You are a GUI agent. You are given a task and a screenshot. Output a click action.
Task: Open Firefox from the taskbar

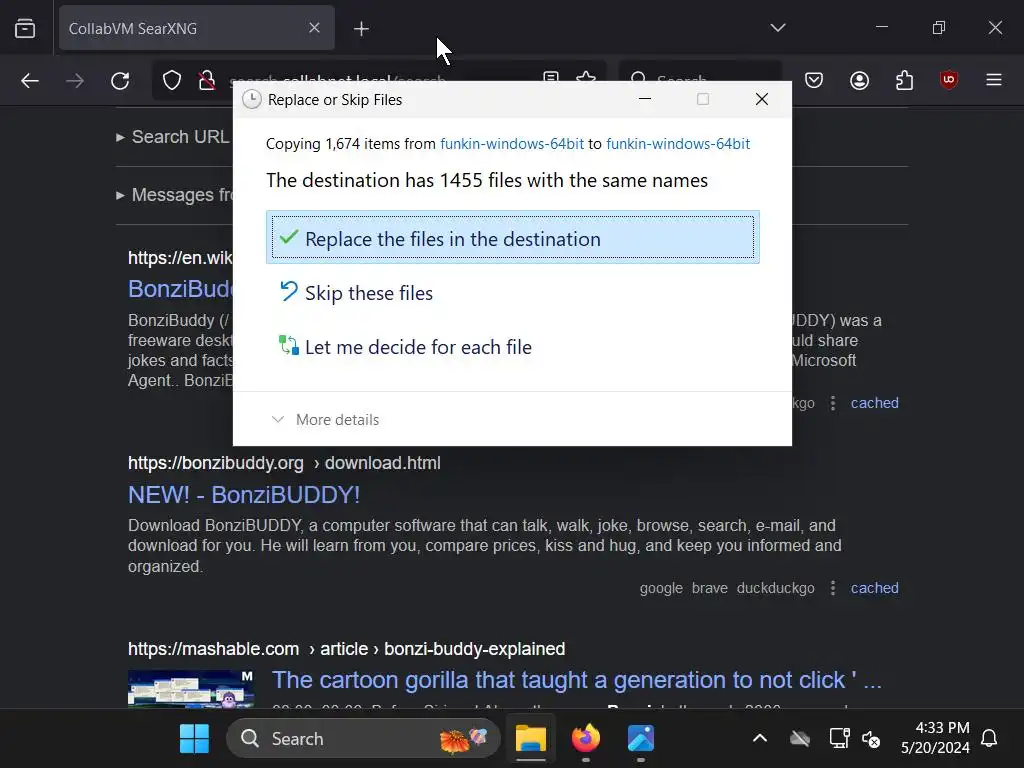point(586,739)
